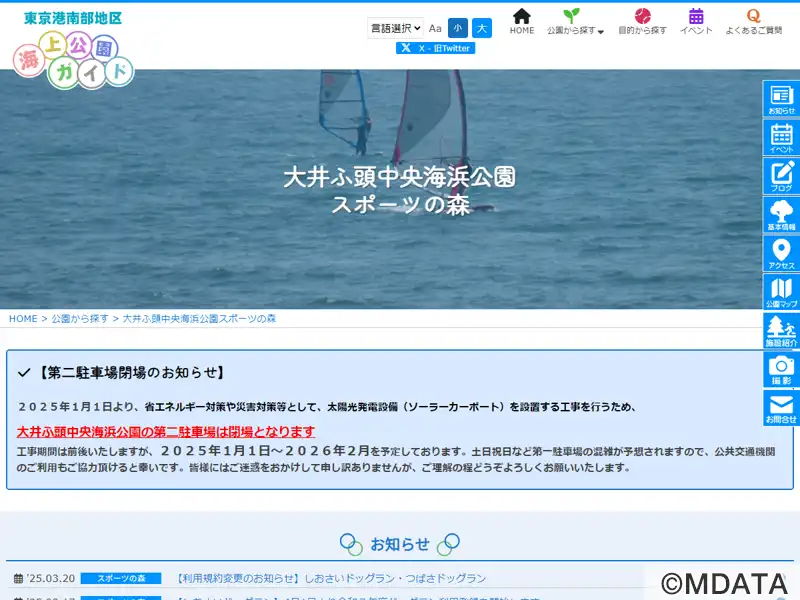Open 公園マップ sidebar map icon

pos(781,292)
